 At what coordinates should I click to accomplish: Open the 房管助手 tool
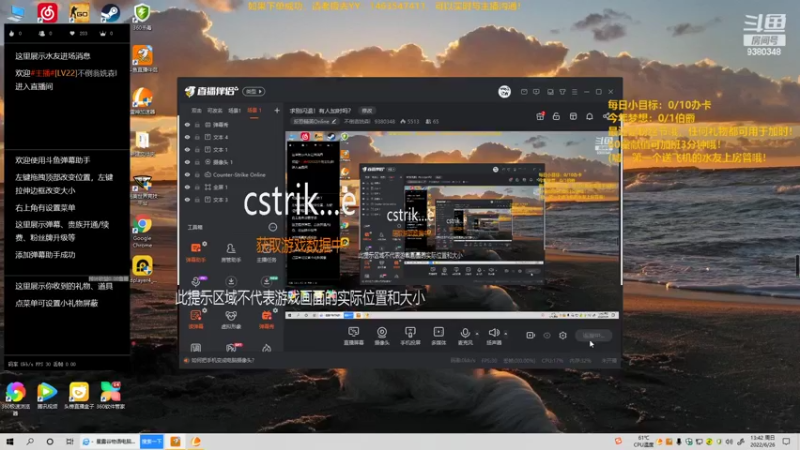(x=231, y=252)
